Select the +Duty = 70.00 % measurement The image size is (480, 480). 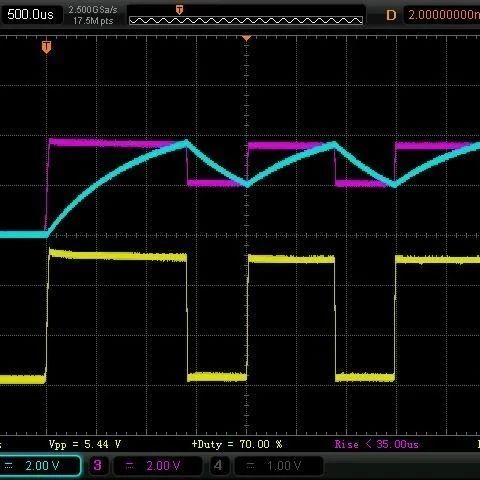(x=237, y=444)
